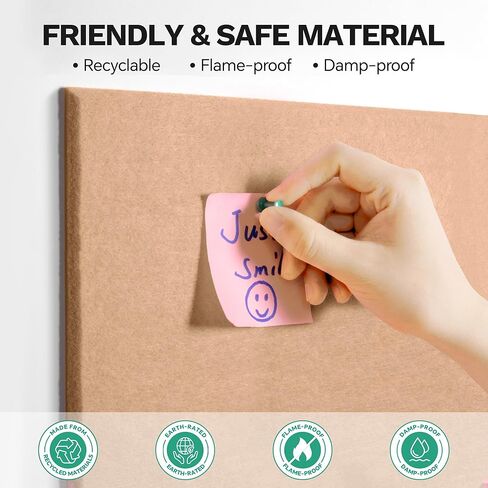Click the Recyclable bullet text

pos(117,65)
